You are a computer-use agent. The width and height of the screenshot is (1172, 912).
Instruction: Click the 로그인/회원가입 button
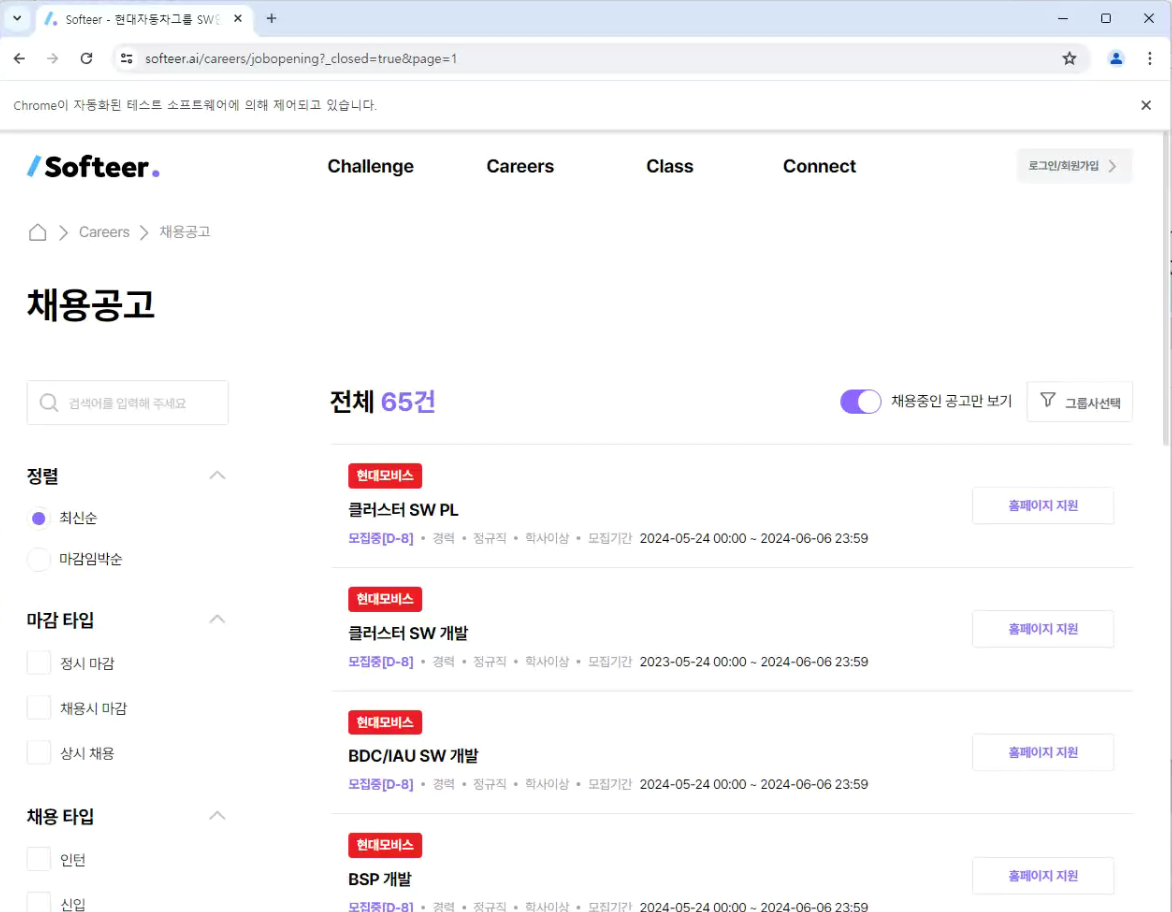(x=1074, y=166)
